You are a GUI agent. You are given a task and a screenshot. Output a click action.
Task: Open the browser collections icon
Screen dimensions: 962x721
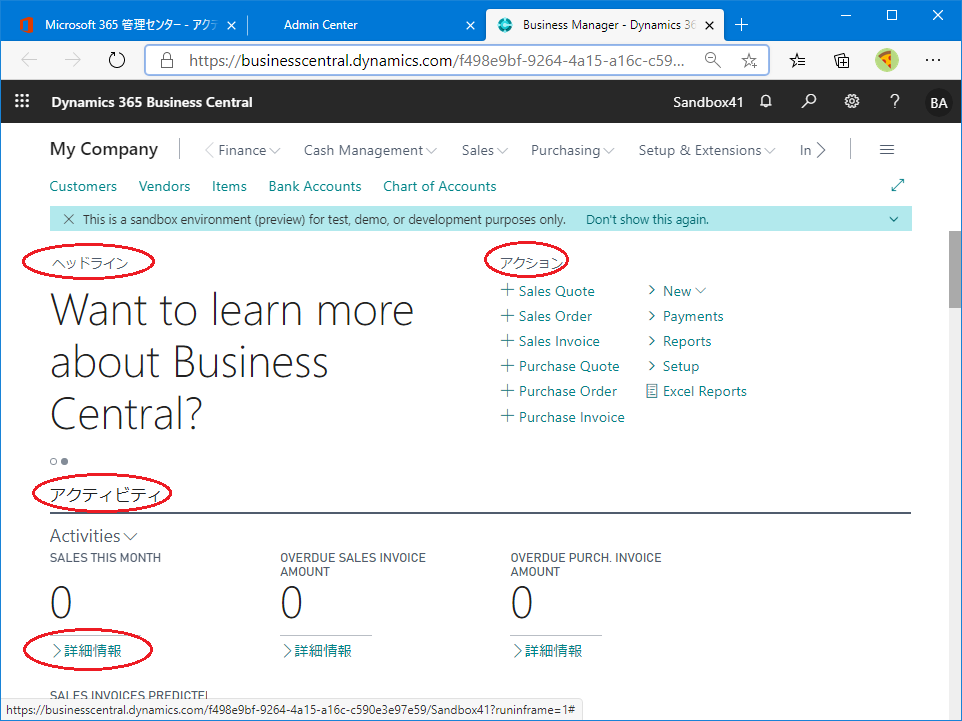(x=842, y=60)
